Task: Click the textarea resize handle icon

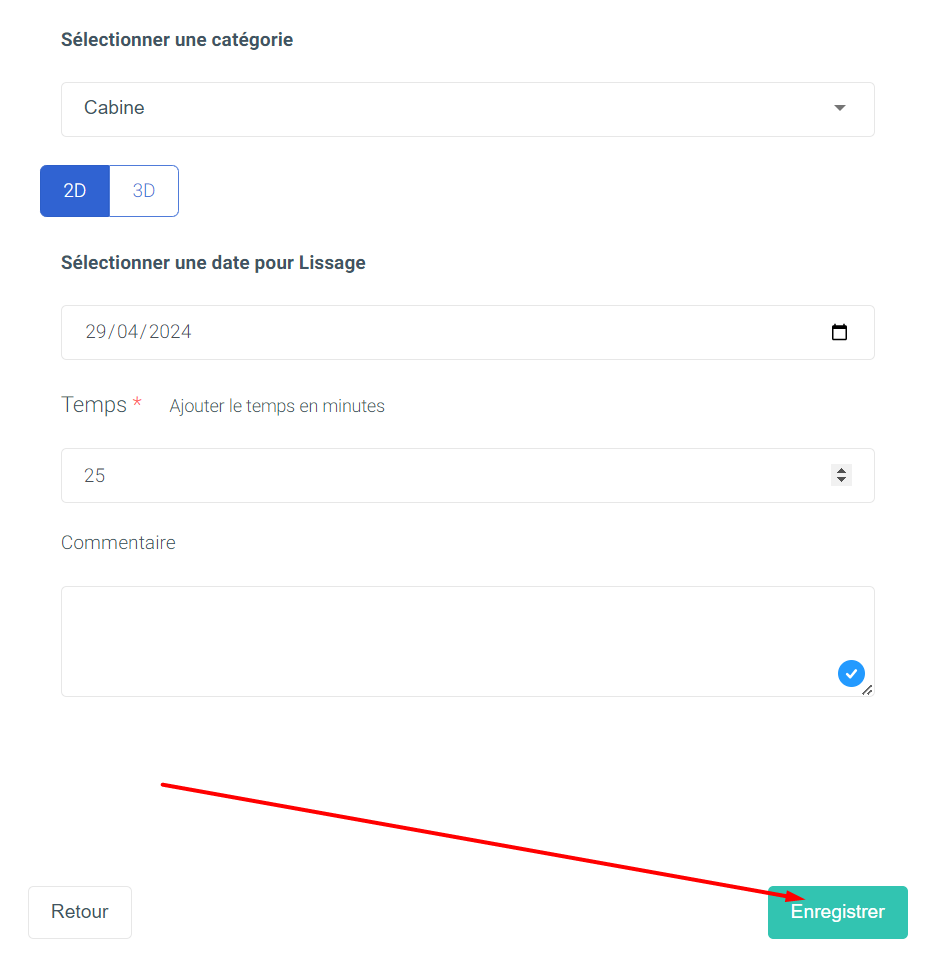Action: 867,690
